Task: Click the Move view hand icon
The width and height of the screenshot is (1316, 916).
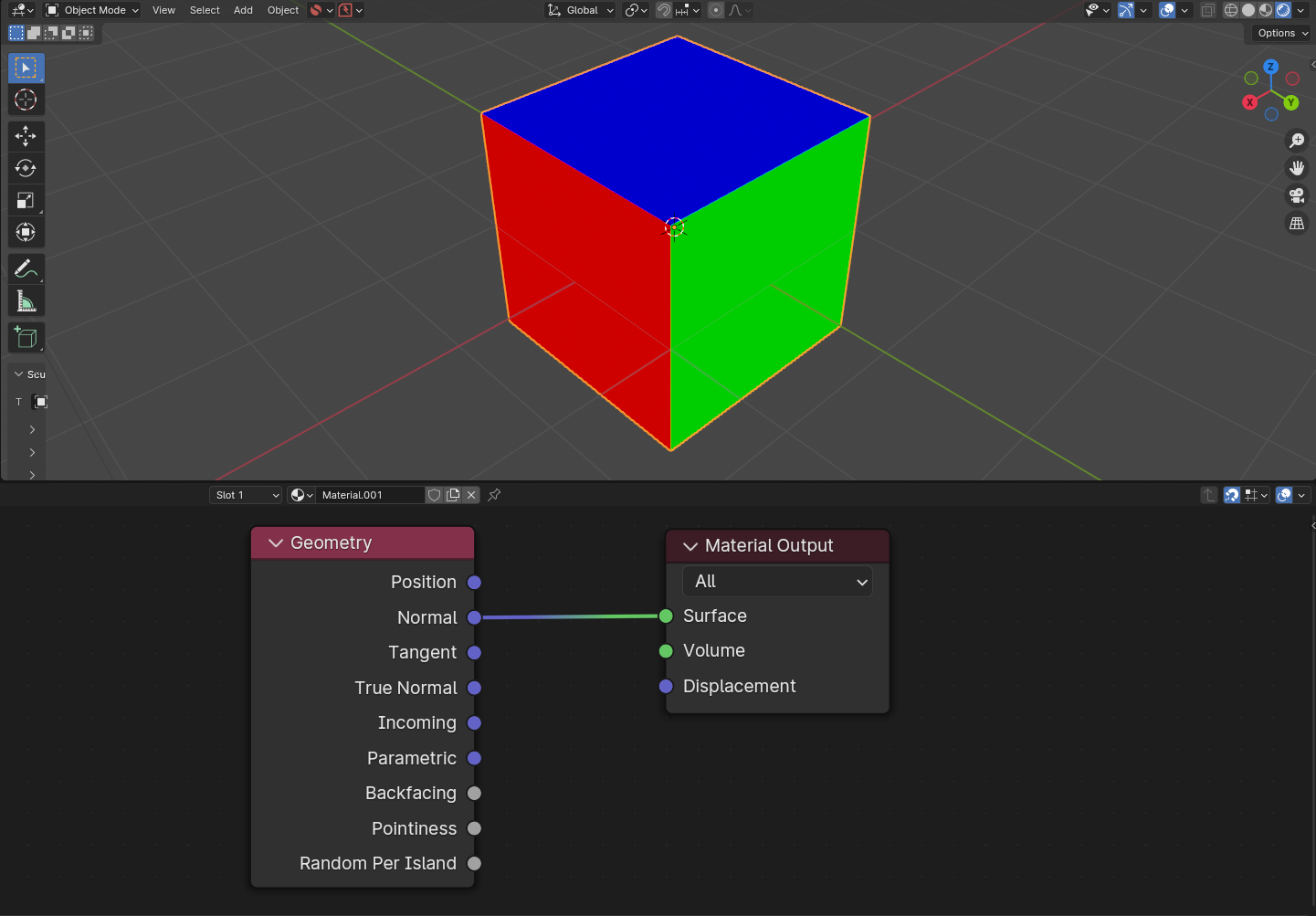Action: [1297, 168]
